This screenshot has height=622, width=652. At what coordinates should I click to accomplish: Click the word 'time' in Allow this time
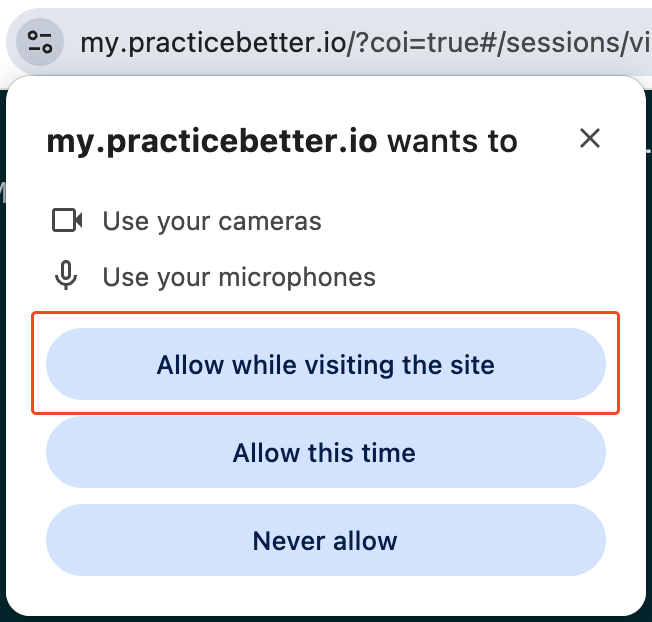point(388,453)
